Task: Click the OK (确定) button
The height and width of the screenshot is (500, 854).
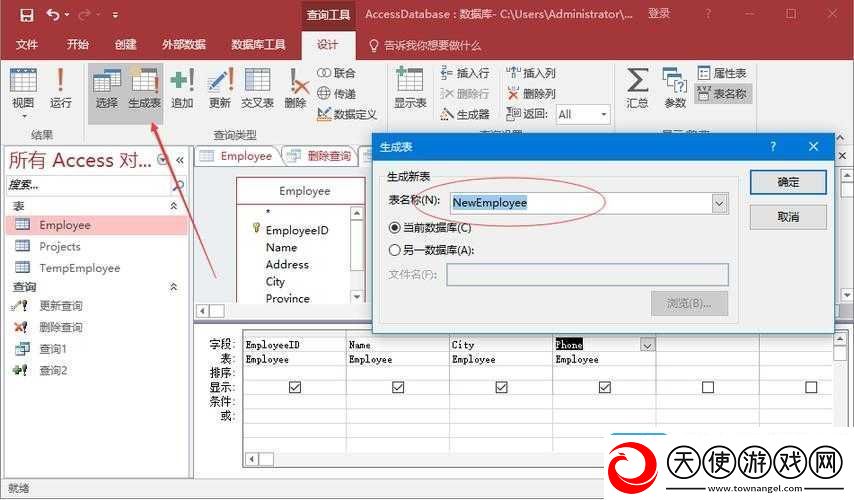Action: click(x=788, y=182)
